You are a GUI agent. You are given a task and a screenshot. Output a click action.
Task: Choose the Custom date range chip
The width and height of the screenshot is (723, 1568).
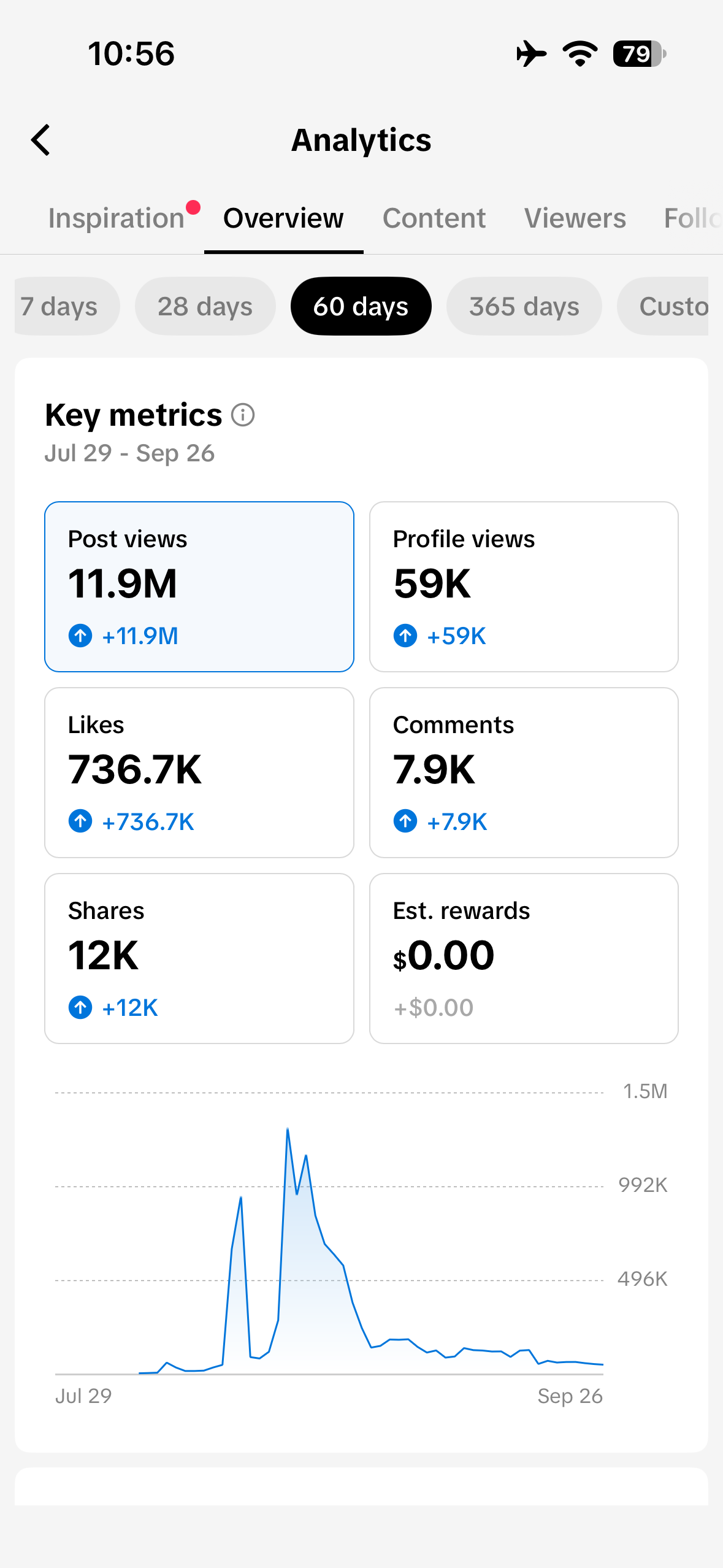tap(663, 306)
